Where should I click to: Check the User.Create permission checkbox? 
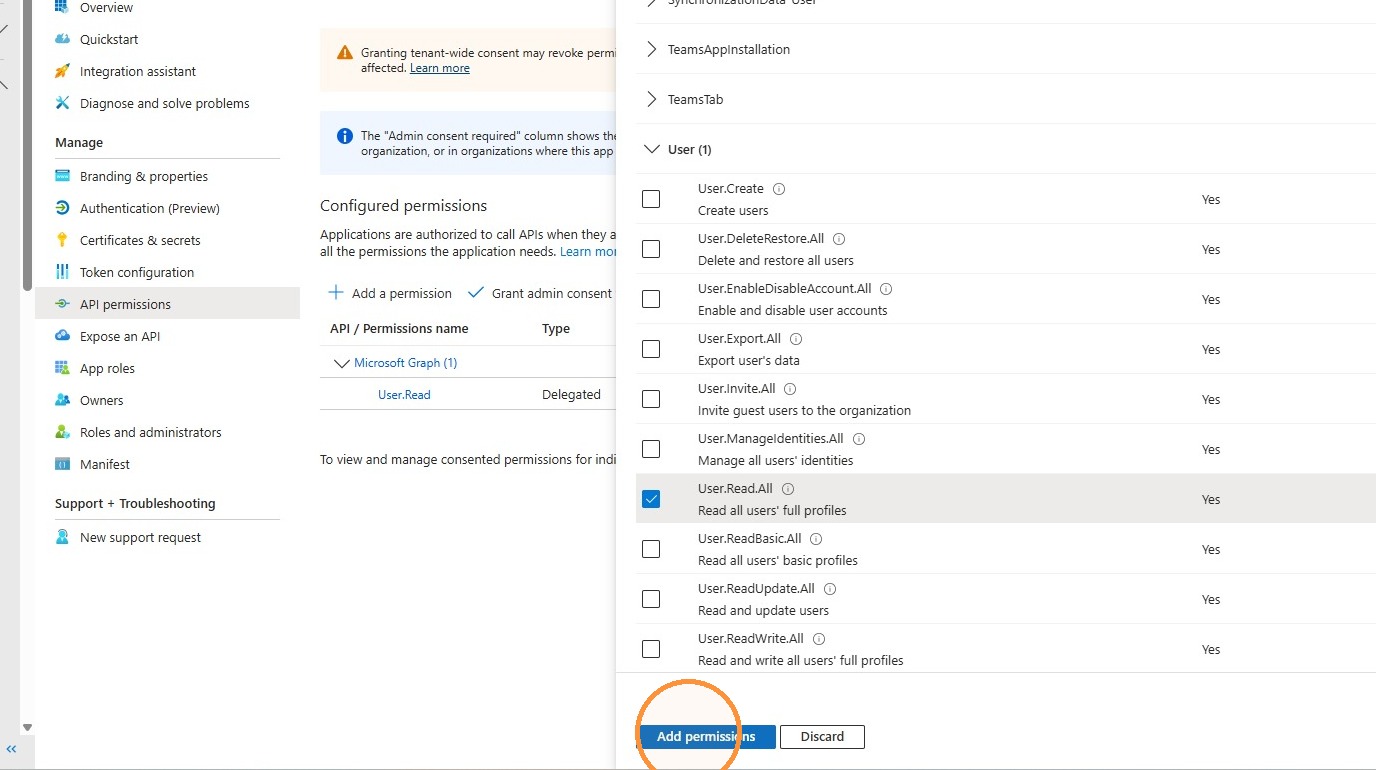point(651,199)
